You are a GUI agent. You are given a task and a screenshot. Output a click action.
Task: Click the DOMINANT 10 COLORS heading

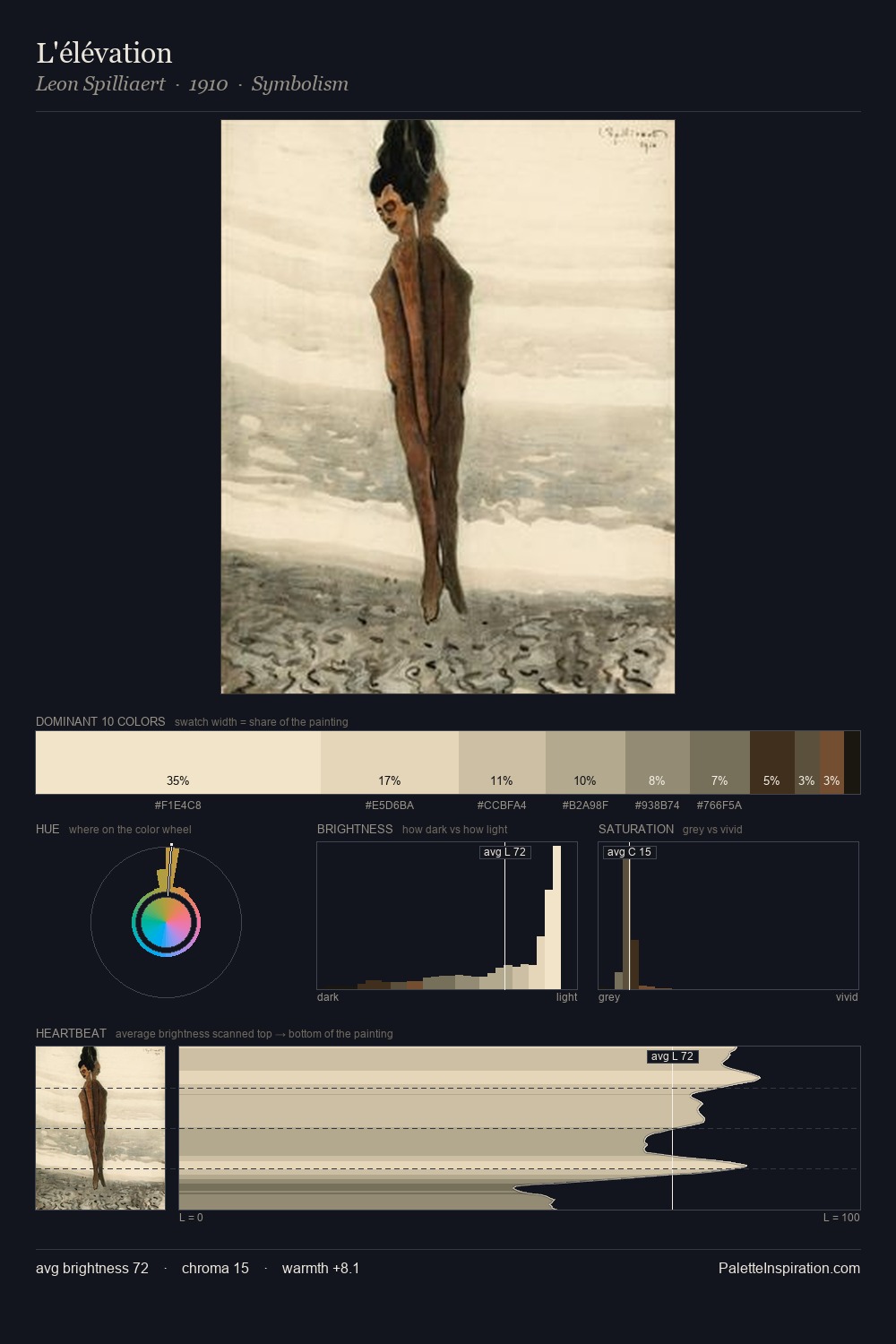tap(100, 721)
